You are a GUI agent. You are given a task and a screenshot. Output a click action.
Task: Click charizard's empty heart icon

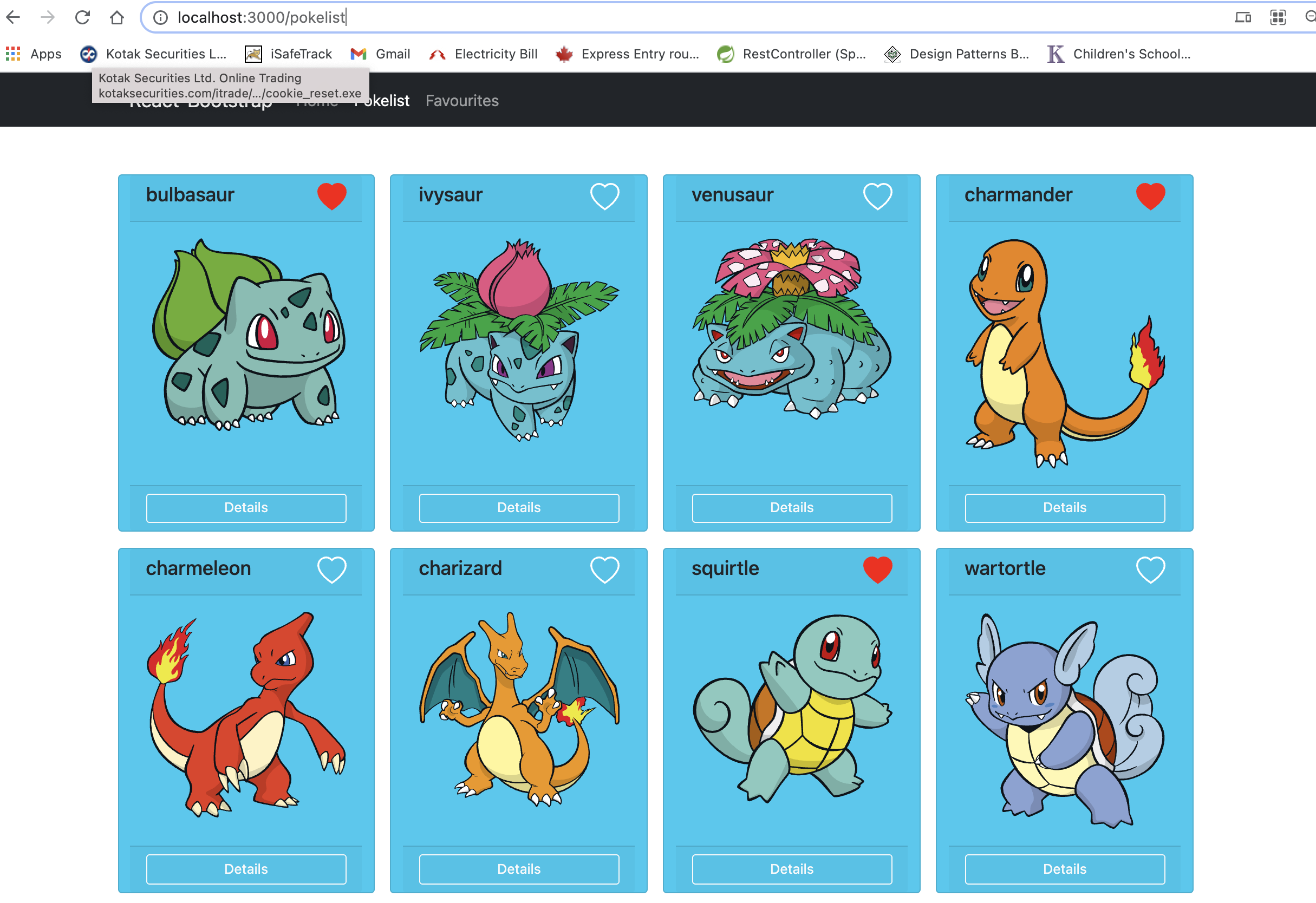click(x=604, y=570)
